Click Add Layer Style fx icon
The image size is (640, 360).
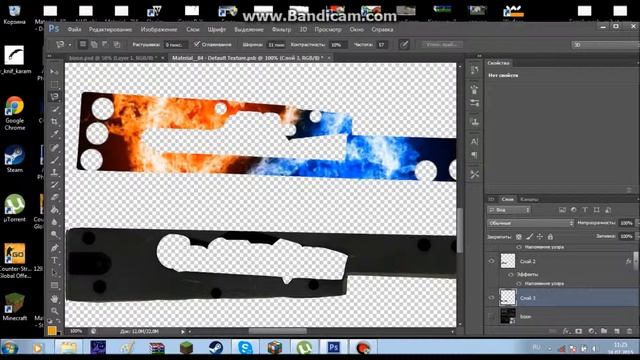566,331
